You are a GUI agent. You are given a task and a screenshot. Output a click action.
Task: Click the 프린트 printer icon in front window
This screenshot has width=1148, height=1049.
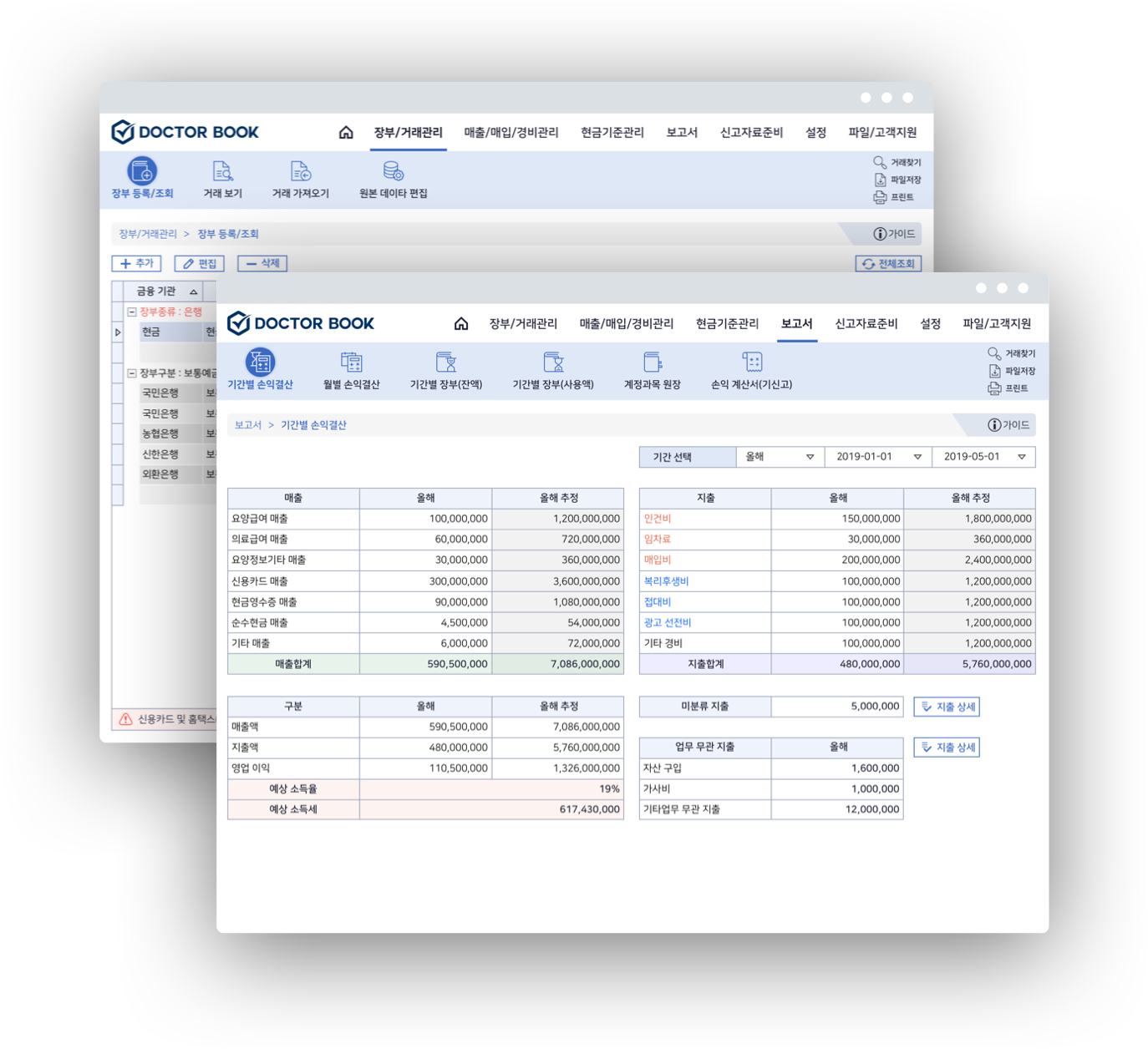point(994,388)
